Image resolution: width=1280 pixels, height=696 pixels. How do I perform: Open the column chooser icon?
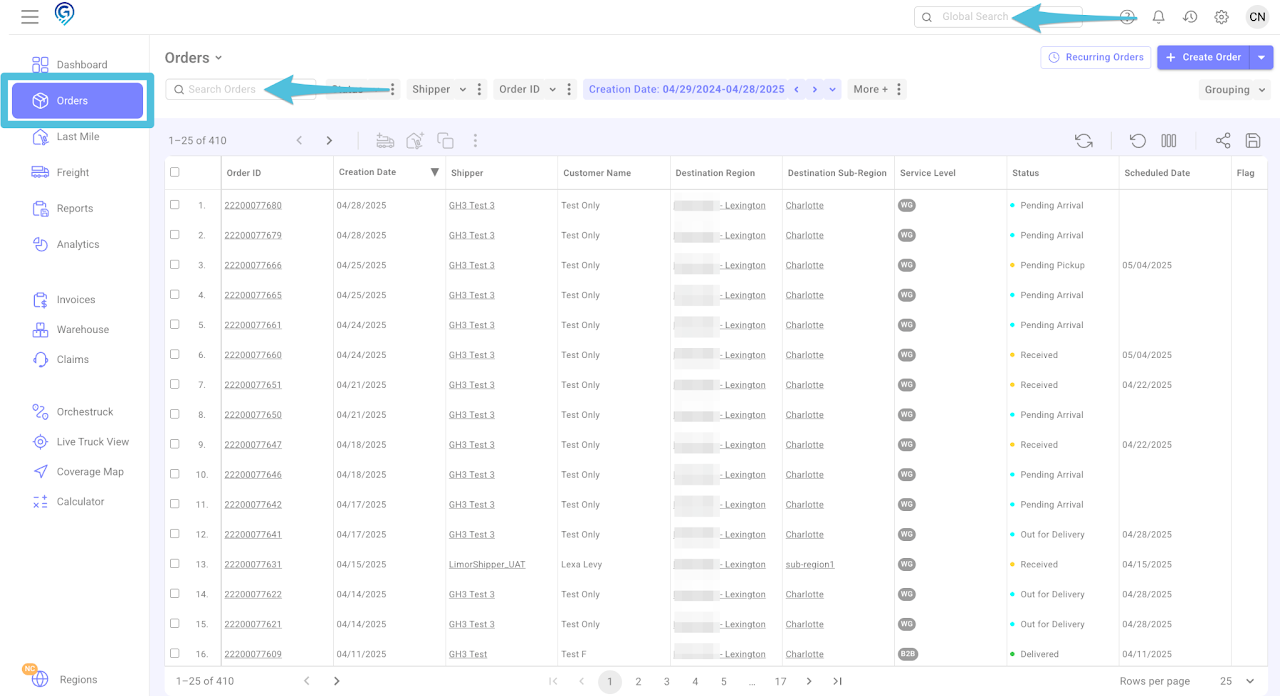pyautogui.click(x=1168, y=141)
